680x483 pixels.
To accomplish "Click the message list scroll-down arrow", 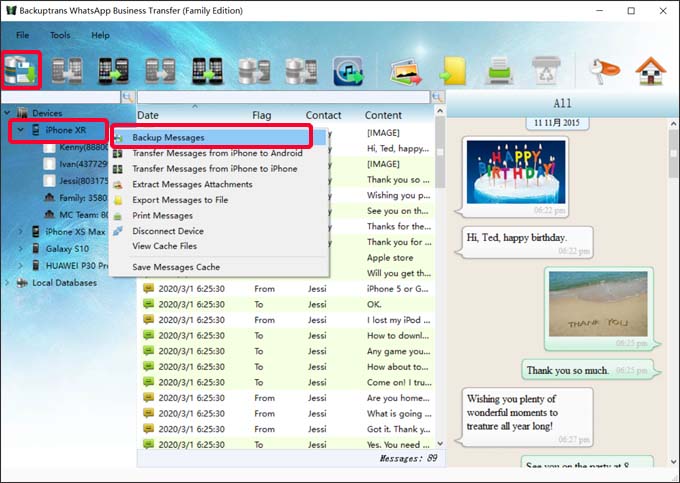I will (440, 444).
